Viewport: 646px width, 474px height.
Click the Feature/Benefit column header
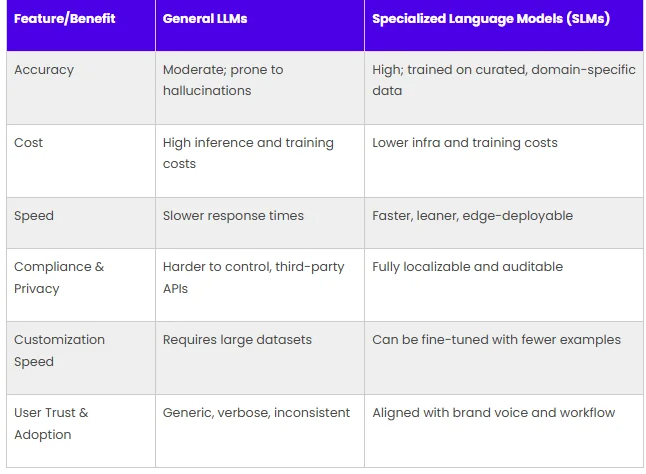[x=65, y=19]
